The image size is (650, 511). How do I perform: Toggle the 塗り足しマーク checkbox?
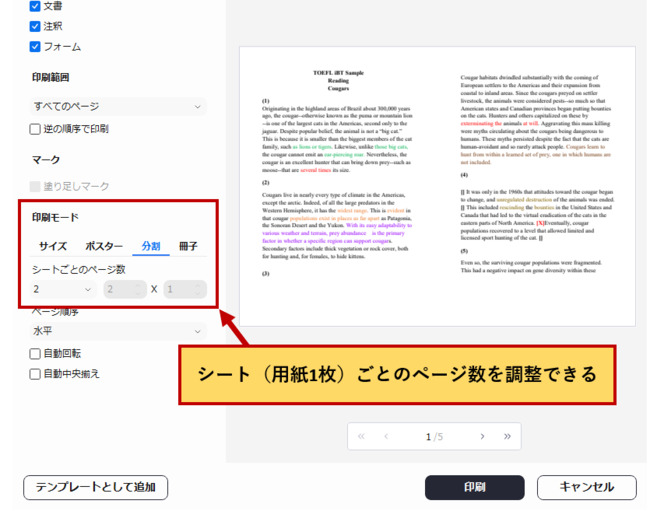click(35, 186)
